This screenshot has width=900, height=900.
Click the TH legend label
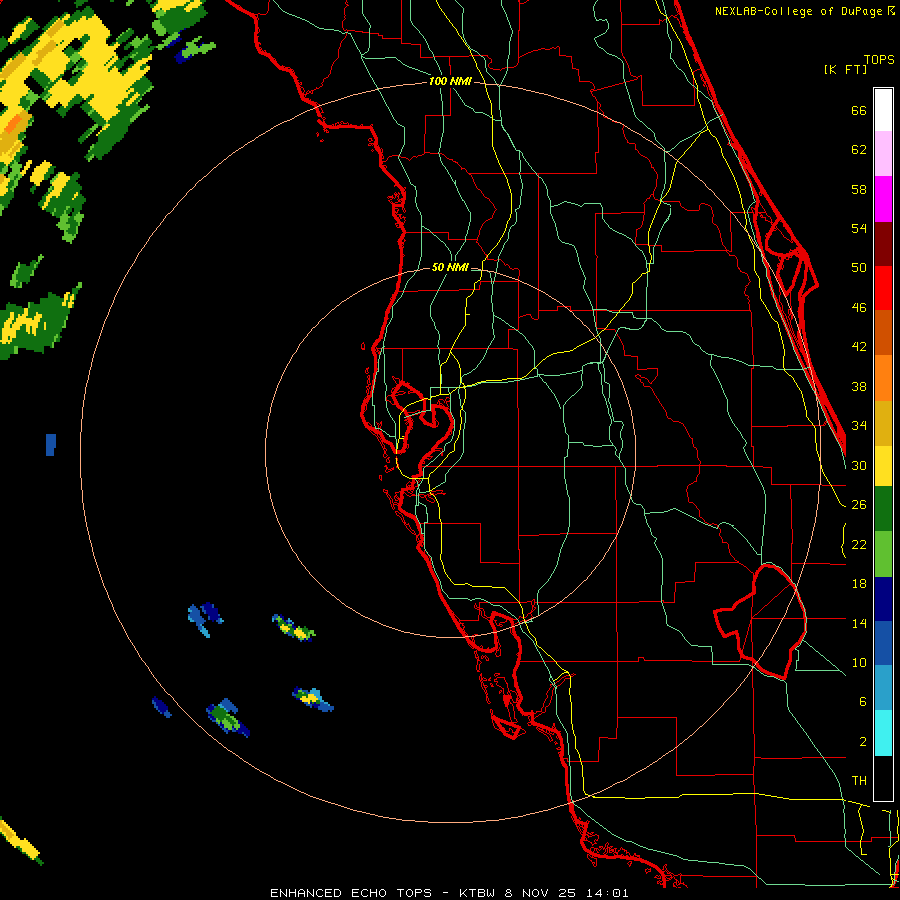[x=859, y=781]
